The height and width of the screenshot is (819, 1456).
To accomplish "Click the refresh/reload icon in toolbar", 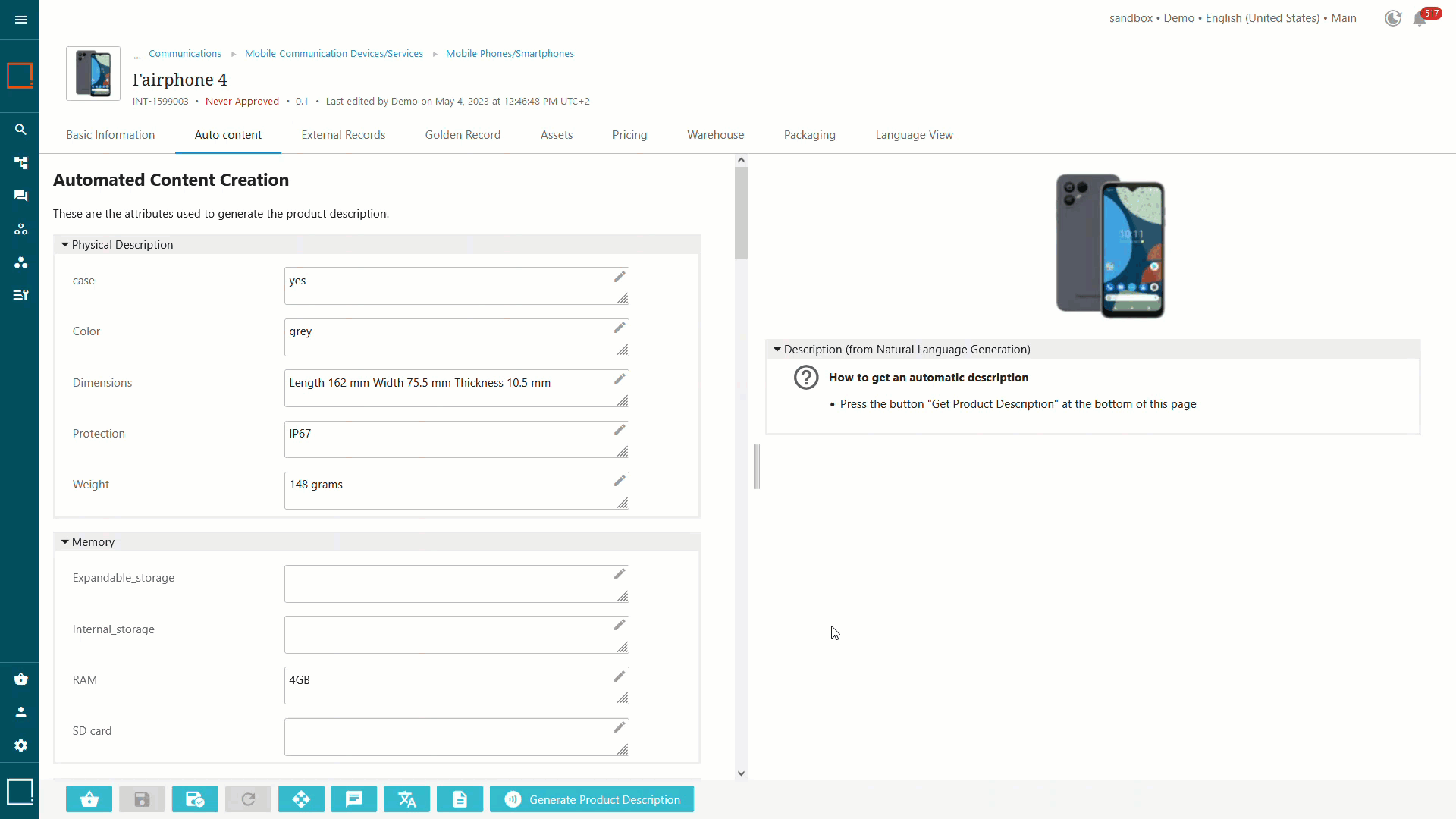I will [247, 799].
